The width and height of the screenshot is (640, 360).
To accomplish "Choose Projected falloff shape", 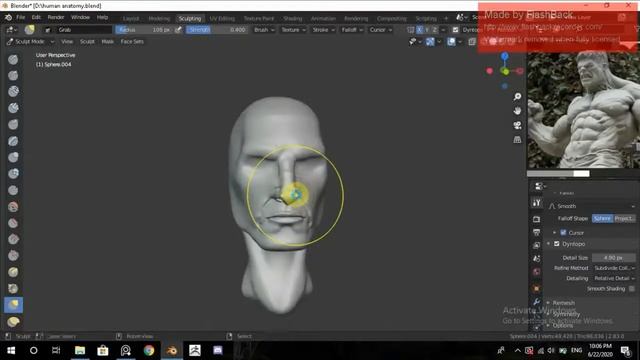I will [x=624, y=218].
